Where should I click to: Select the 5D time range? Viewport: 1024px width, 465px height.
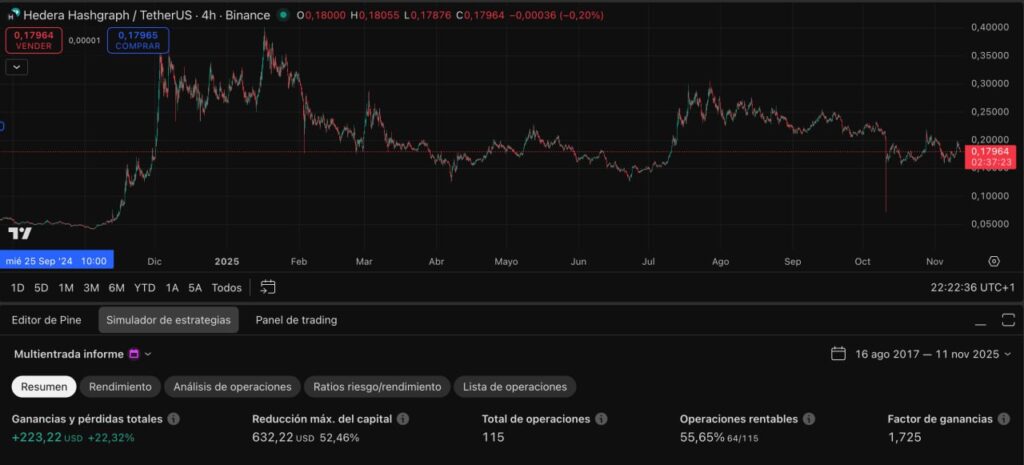[41, 287]
